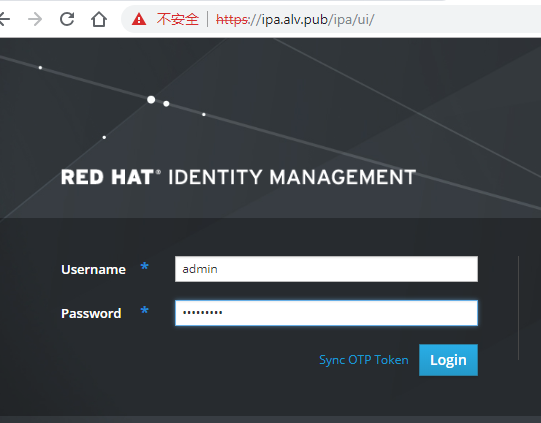Click the largest white dot on banner
The image size is (541, 423).
(151, 100)
